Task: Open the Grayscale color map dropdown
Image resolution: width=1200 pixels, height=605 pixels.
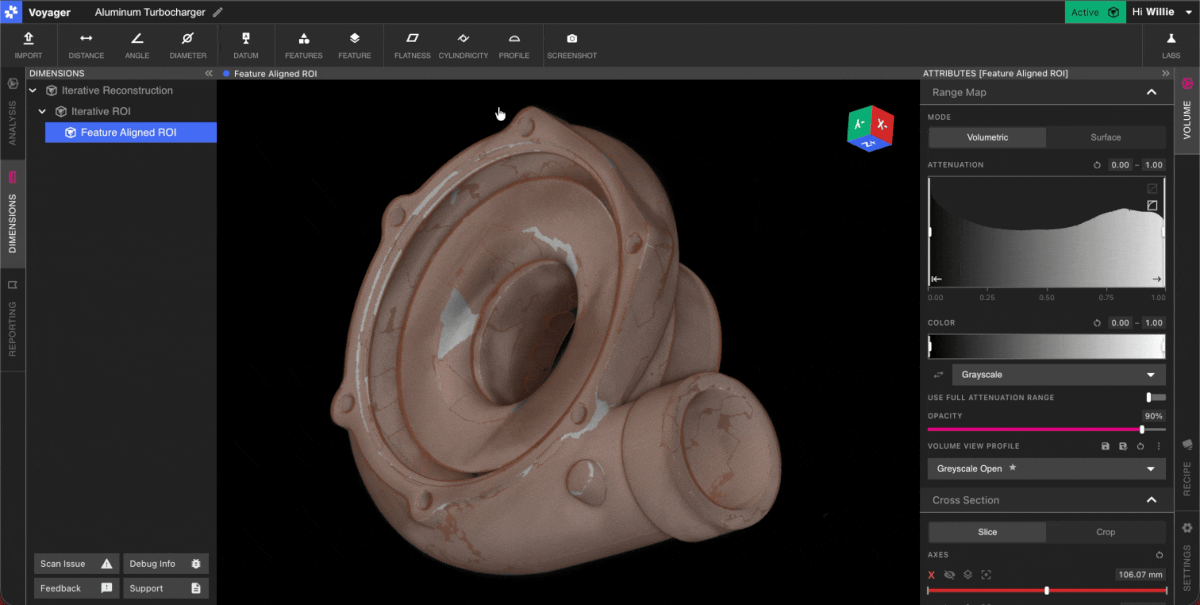Action: [x=1057, y=375]
